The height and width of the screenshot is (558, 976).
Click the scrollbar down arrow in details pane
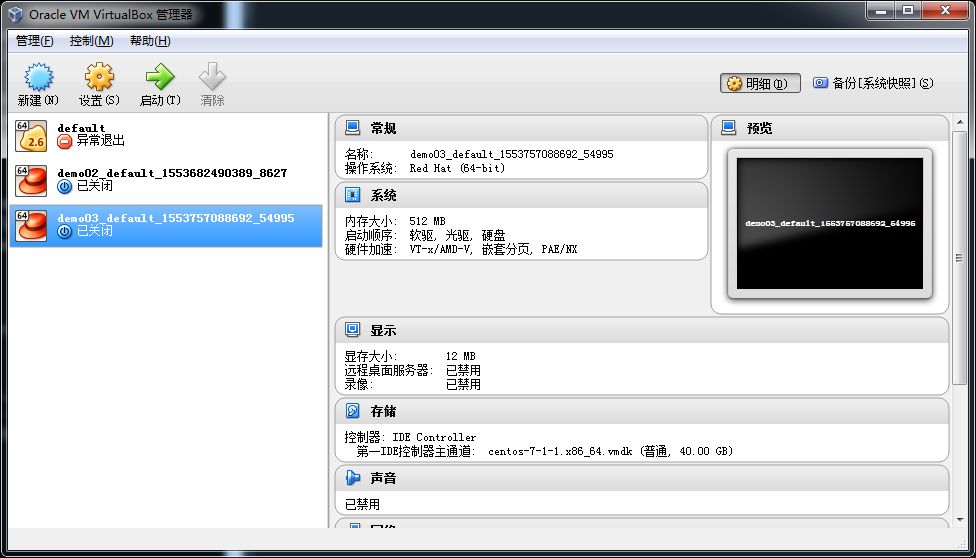click(959, 521)
